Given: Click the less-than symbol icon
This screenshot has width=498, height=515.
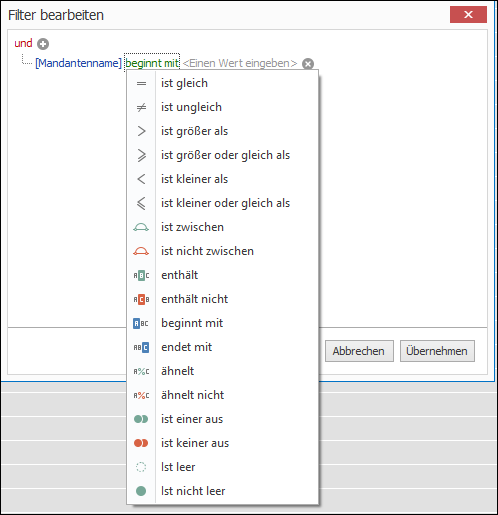Looking at the screenshot, I should click(x=141, y=179).
